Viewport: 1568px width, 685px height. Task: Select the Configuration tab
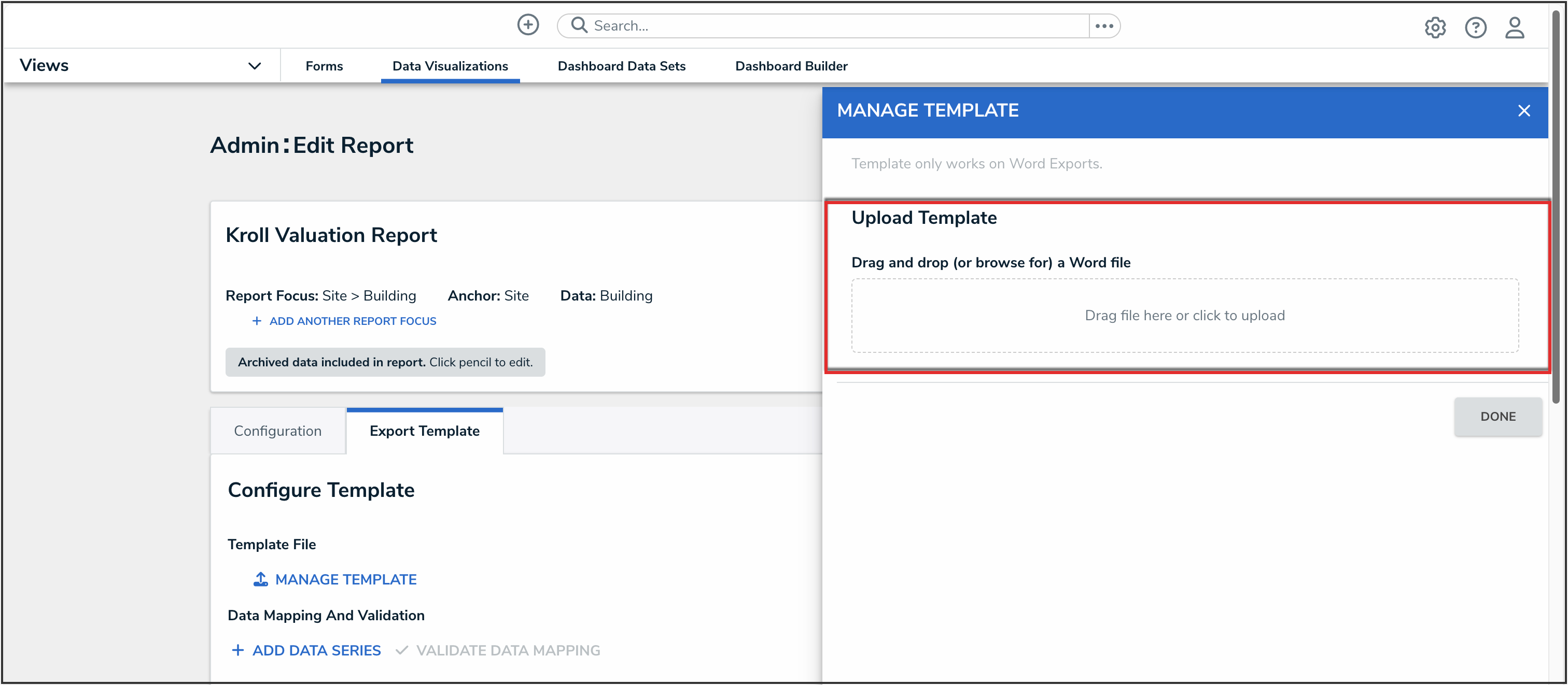pos(277,430)
